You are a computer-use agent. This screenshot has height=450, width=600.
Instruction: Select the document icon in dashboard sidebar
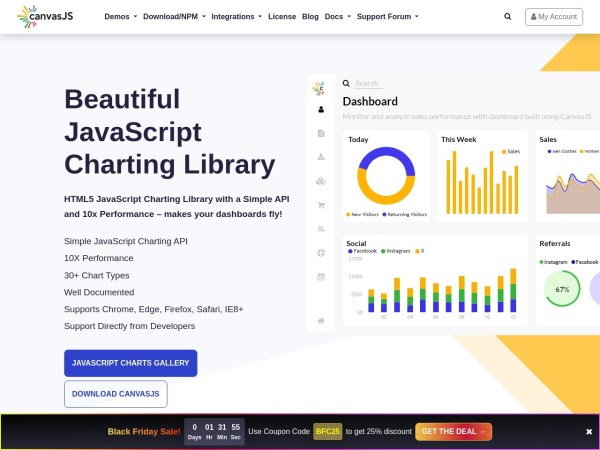[x=320, y=133]
